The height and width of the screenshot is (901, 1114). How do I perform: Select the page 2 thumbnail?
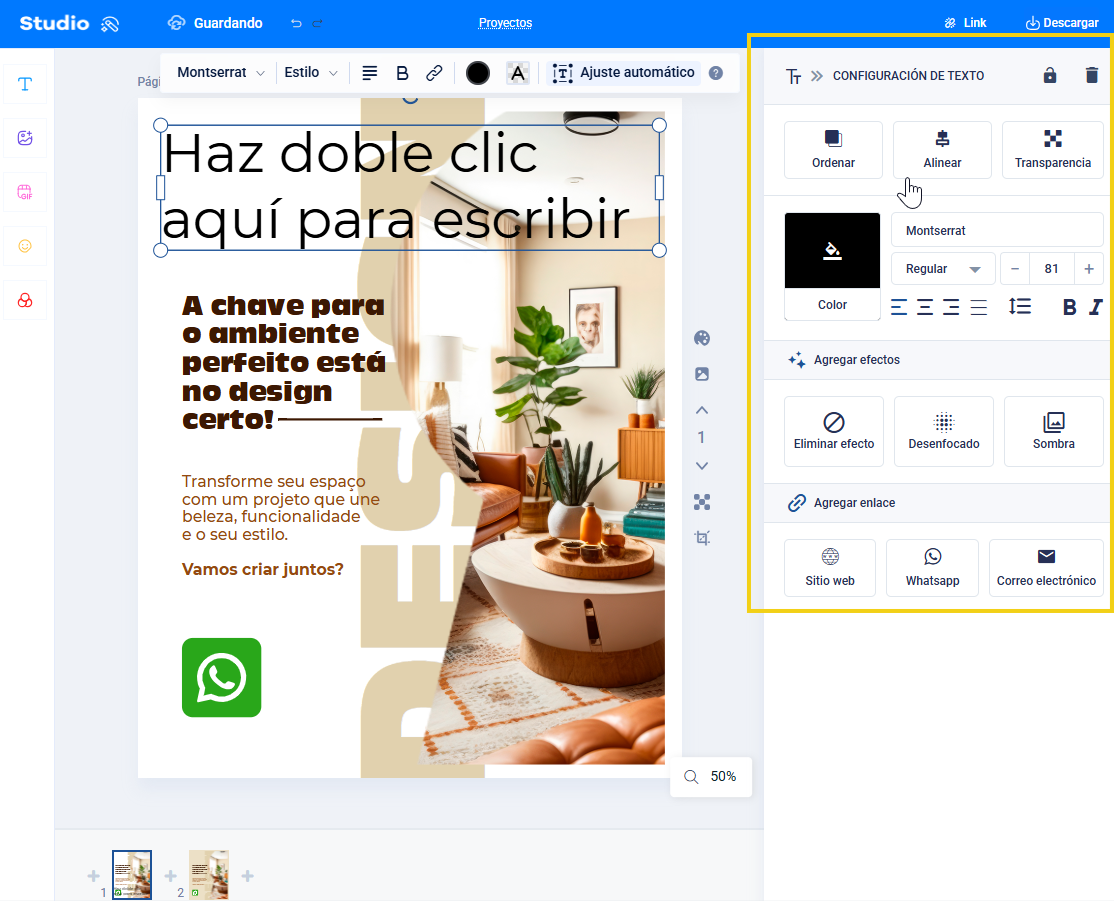click(x=209, y=875)
